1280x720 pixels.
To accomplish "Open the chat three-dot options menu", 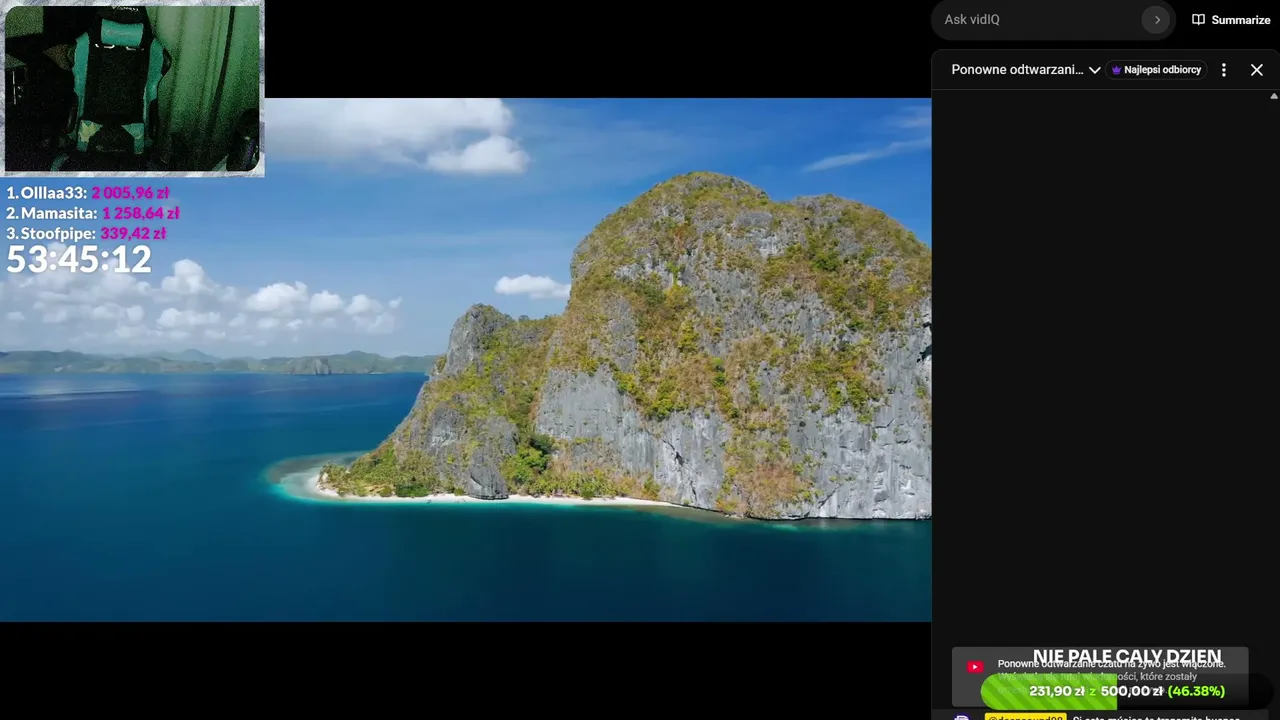I will [x=1223, y=70].
